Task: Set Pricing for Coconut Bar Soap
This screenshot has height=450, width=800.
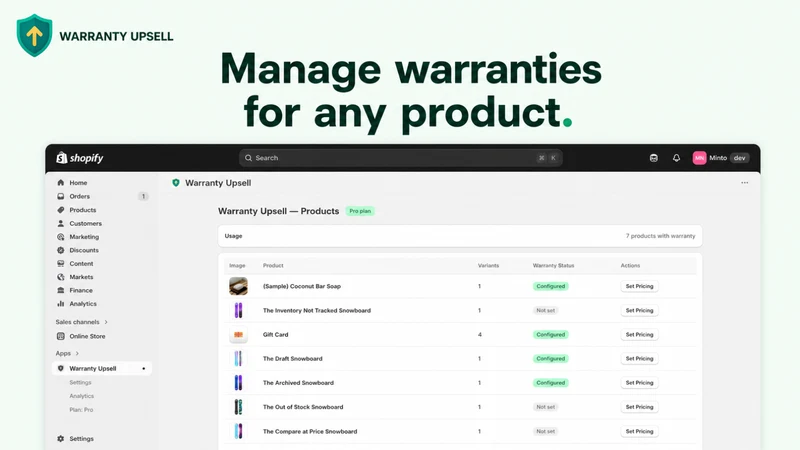Action: [x=639, y=286]
